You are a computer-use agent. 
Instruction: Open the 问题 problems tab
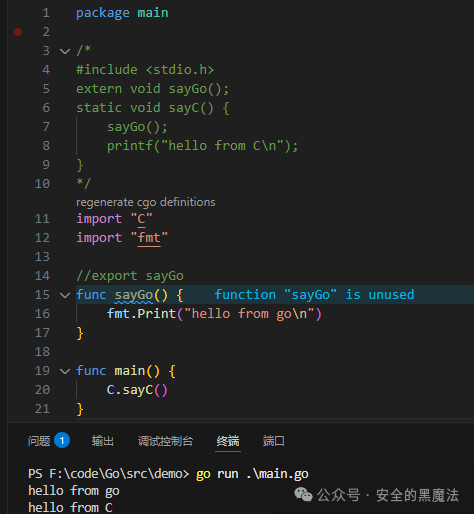39,441
